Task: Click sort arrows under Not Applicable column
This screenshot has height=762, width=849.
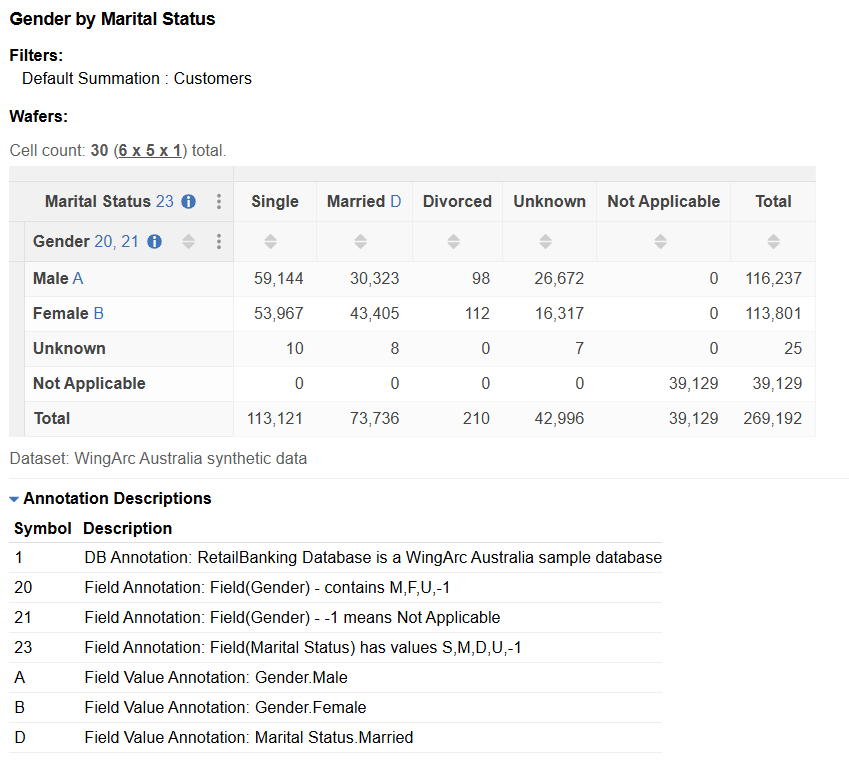Action: pyautogui.click(x=663, y=241)
